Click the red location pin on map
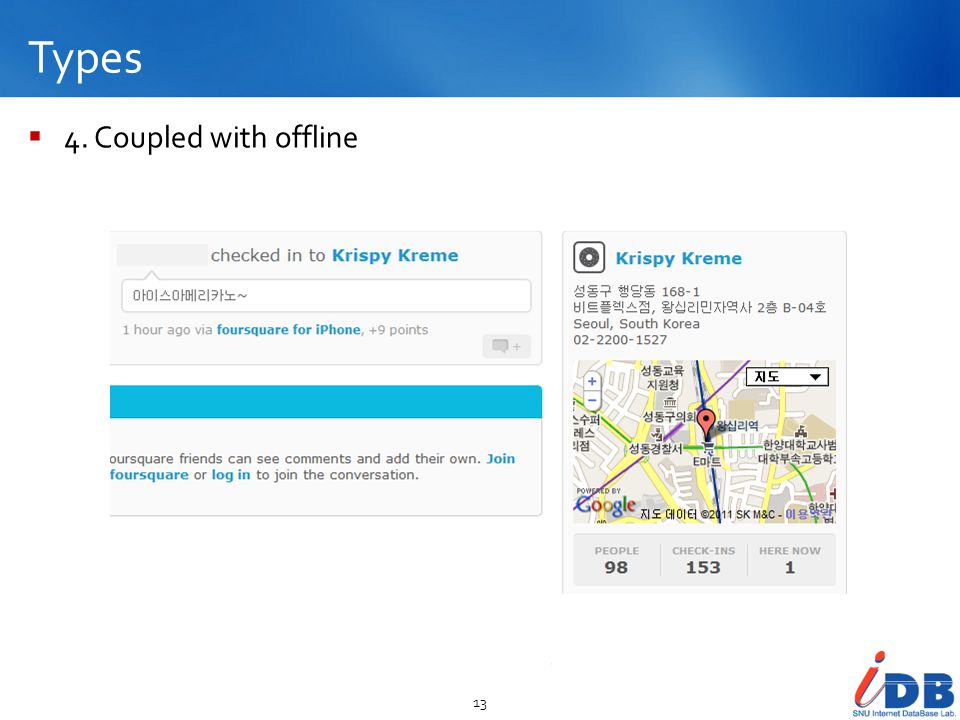 click(707, 424)
